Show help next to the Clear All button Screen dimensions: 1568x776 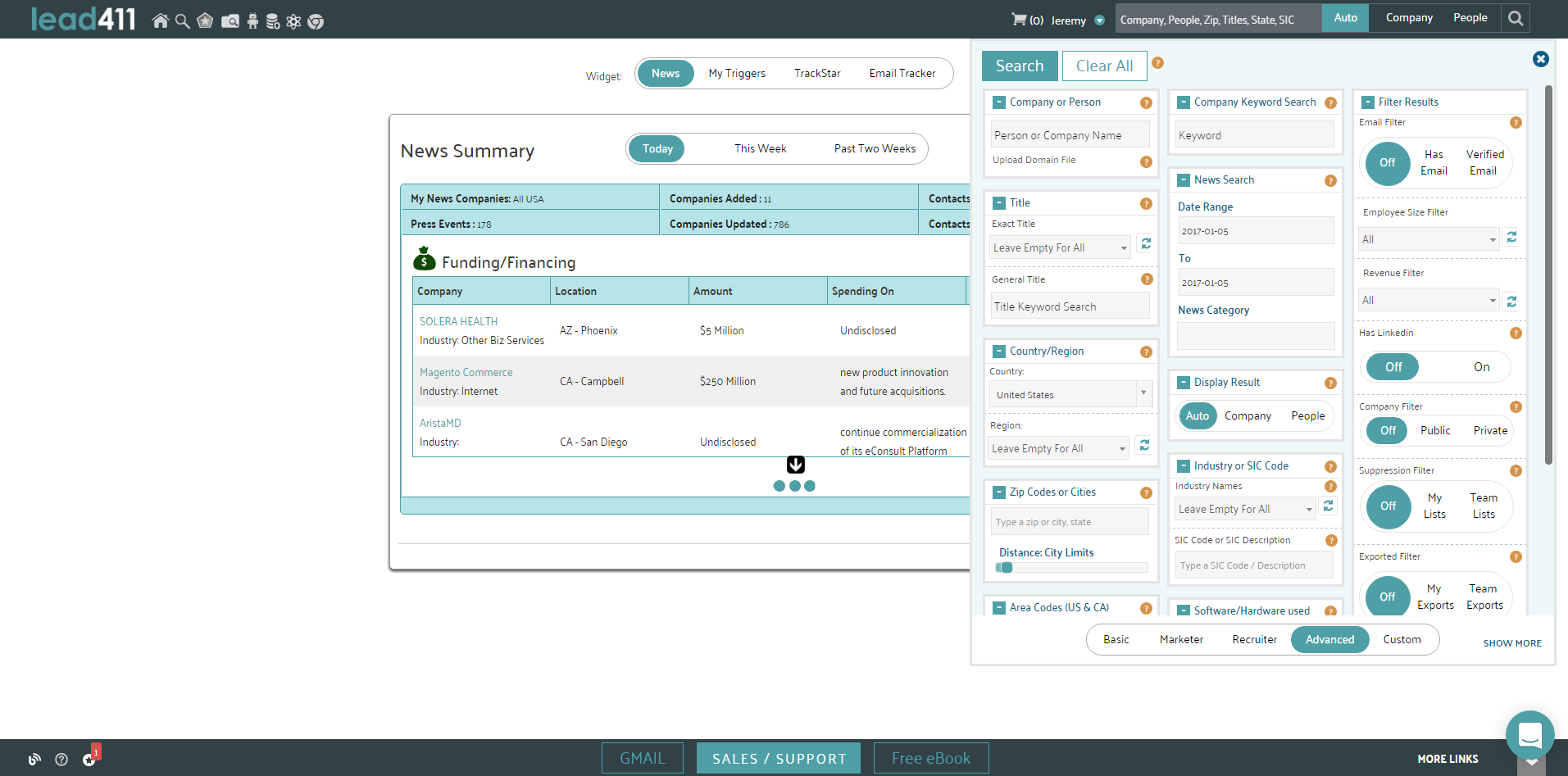1157,63
